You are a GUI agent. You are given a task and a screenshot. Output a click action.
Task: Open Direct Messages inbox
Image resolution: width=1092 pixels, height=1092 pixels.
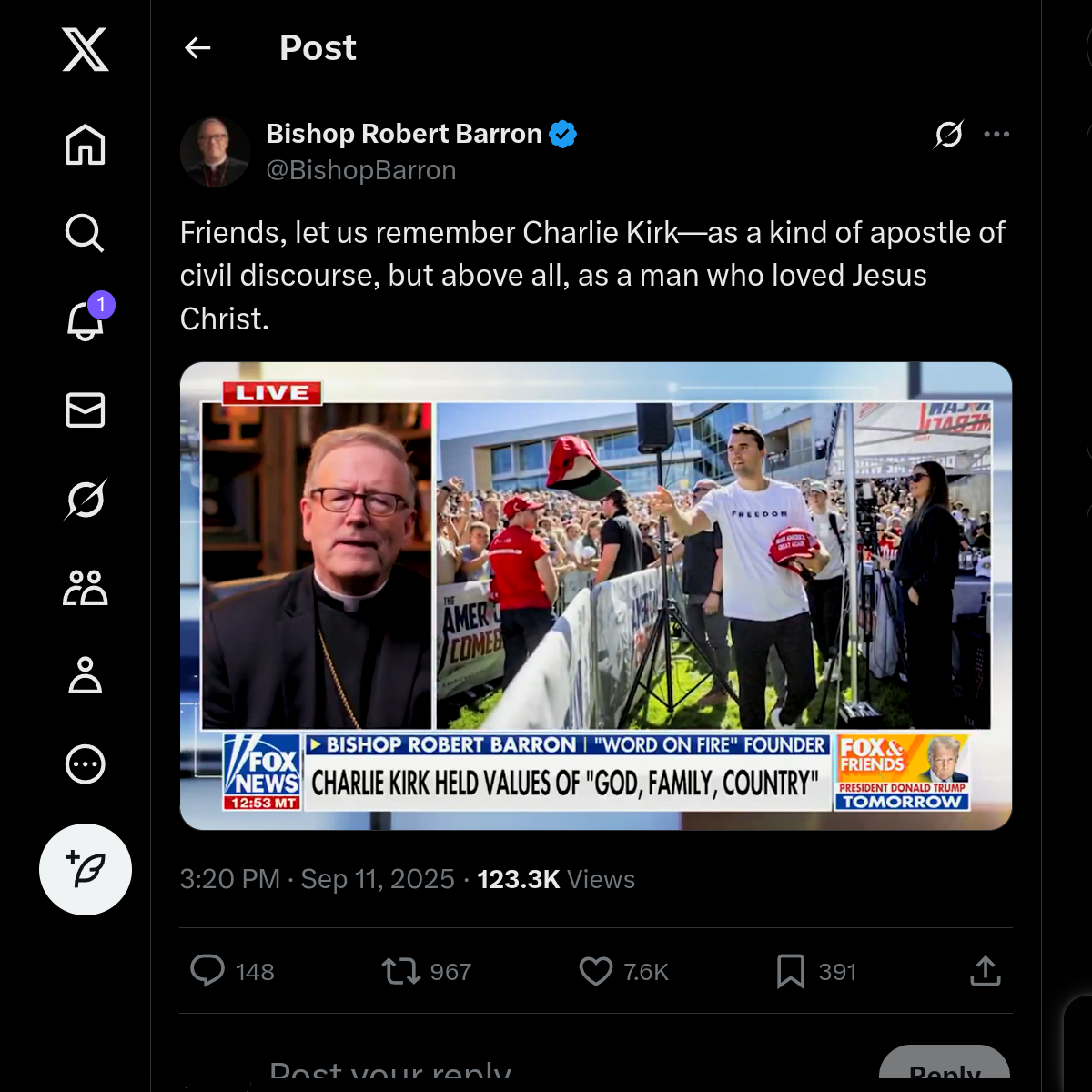tap(86, 410)
